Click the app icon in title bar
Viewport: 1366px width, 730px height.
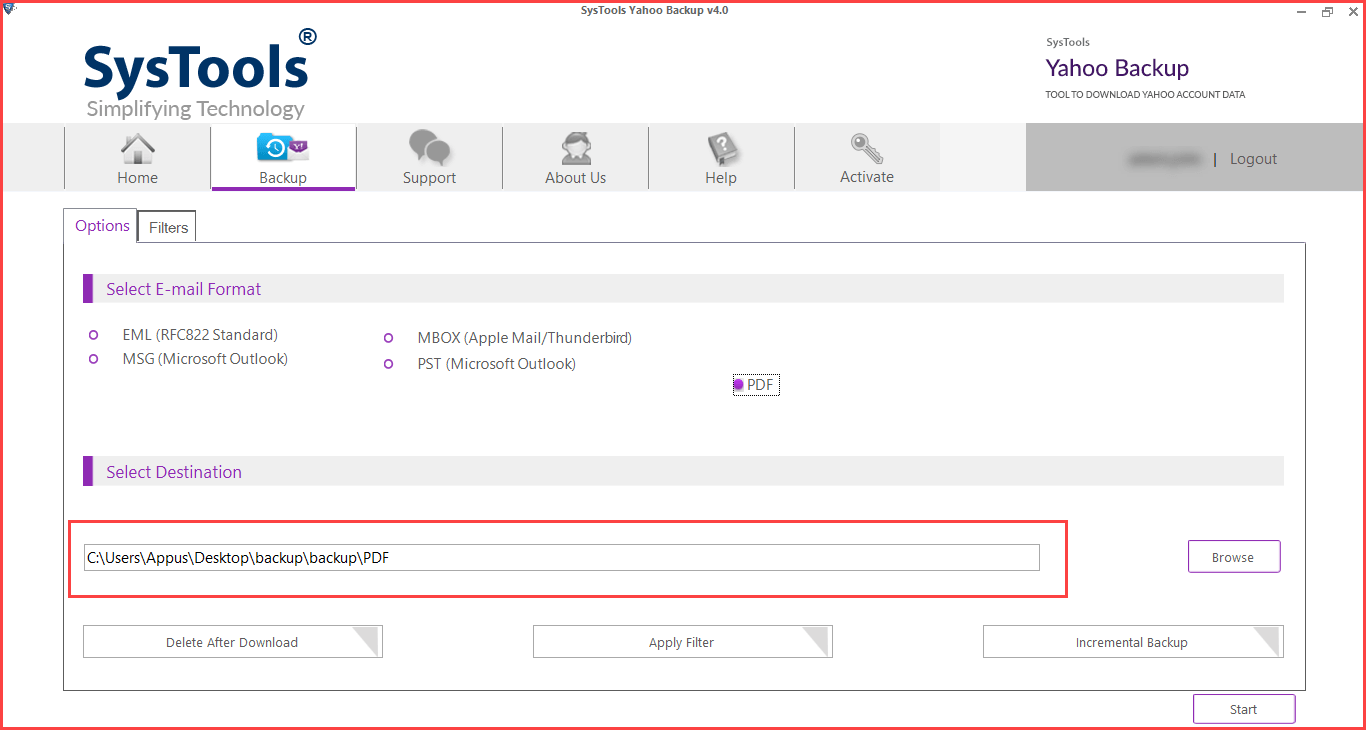point(9,10)
